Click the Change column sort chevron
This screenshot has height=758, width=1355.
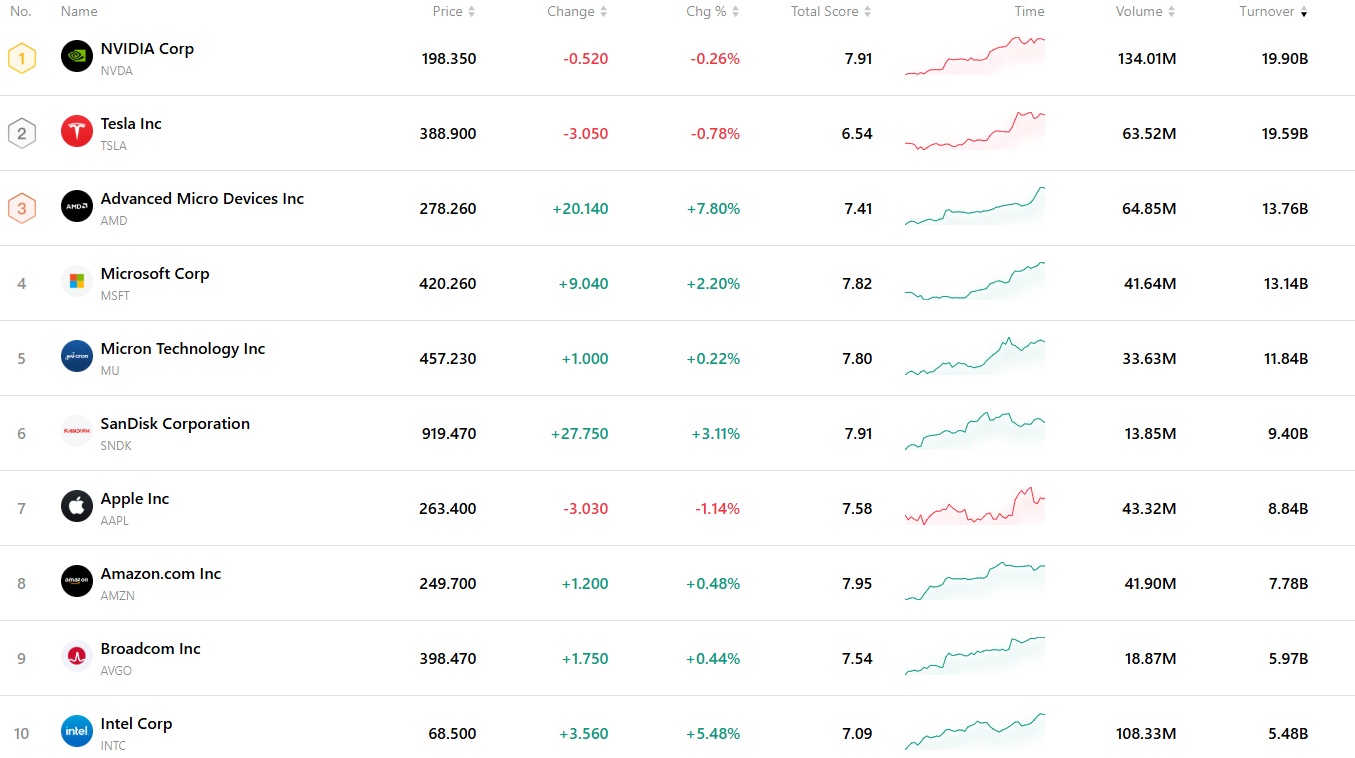coord(606,11)
